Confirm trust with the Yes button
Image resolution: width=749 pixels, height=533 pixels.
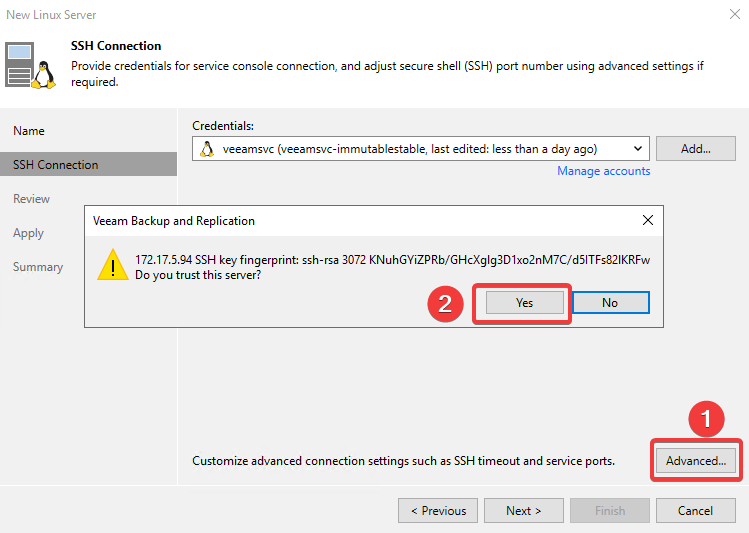click(524, 303)
